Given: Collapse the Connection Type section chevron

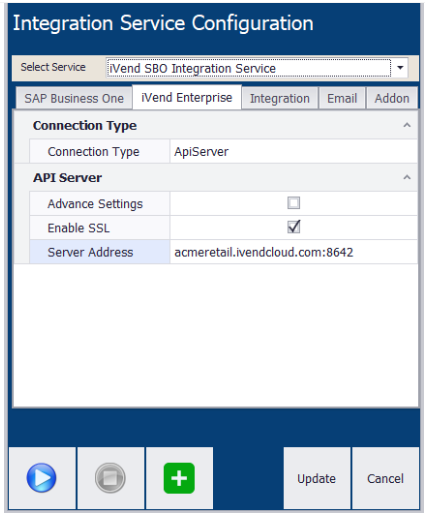Looking at the screenshot, I should [407, 125].
